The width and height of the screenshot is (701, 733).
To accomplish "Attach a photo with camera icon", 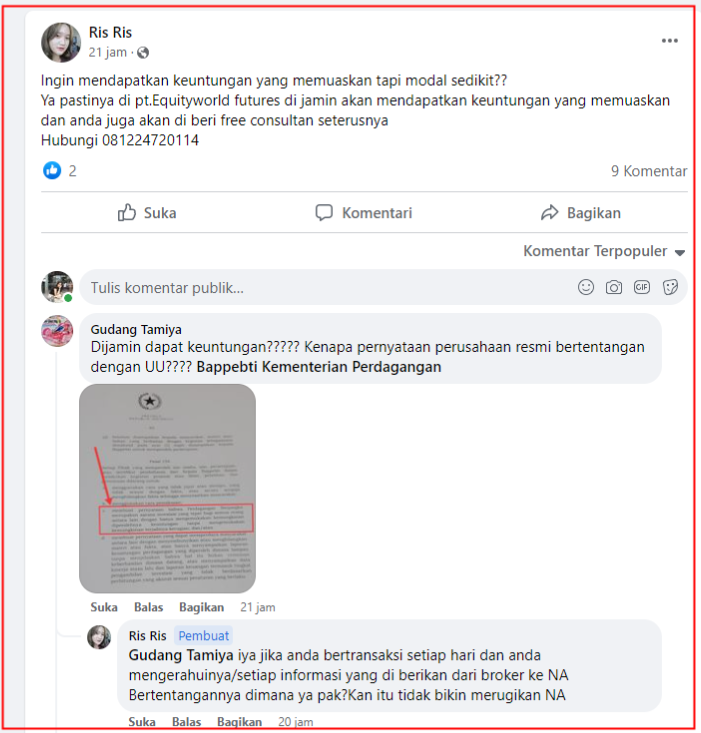I will tap(614, 287).
